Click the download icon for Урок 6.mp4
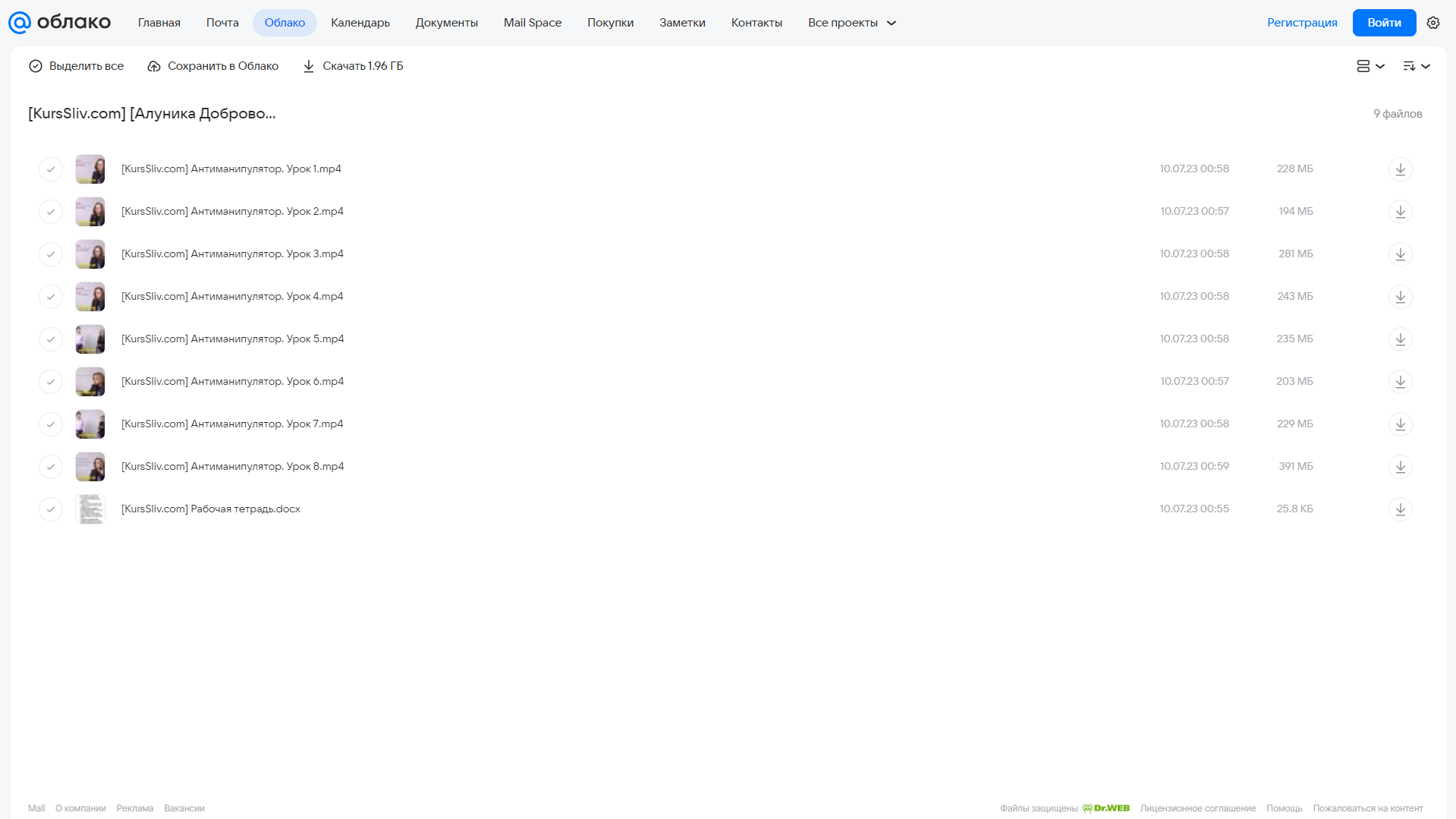 click(1400, 382)
